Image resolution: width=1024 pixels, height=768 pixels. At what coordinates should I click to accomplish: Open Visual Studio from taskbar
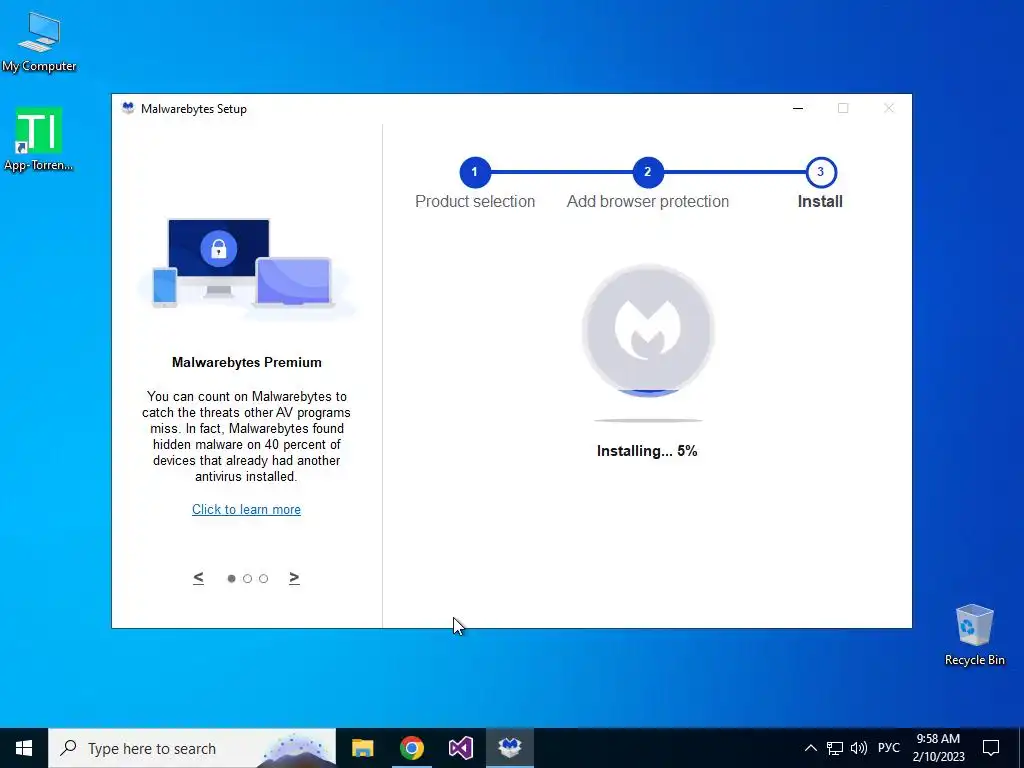pos(460,748)
